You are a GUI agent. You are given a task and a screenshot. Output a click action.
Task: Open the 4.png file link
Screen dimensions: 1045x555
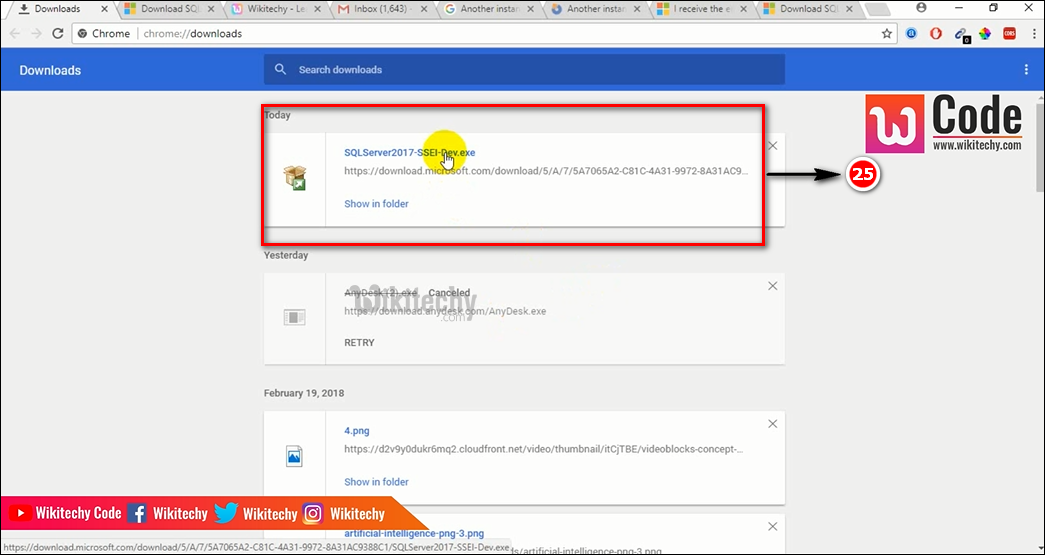[x=357, y=431]
